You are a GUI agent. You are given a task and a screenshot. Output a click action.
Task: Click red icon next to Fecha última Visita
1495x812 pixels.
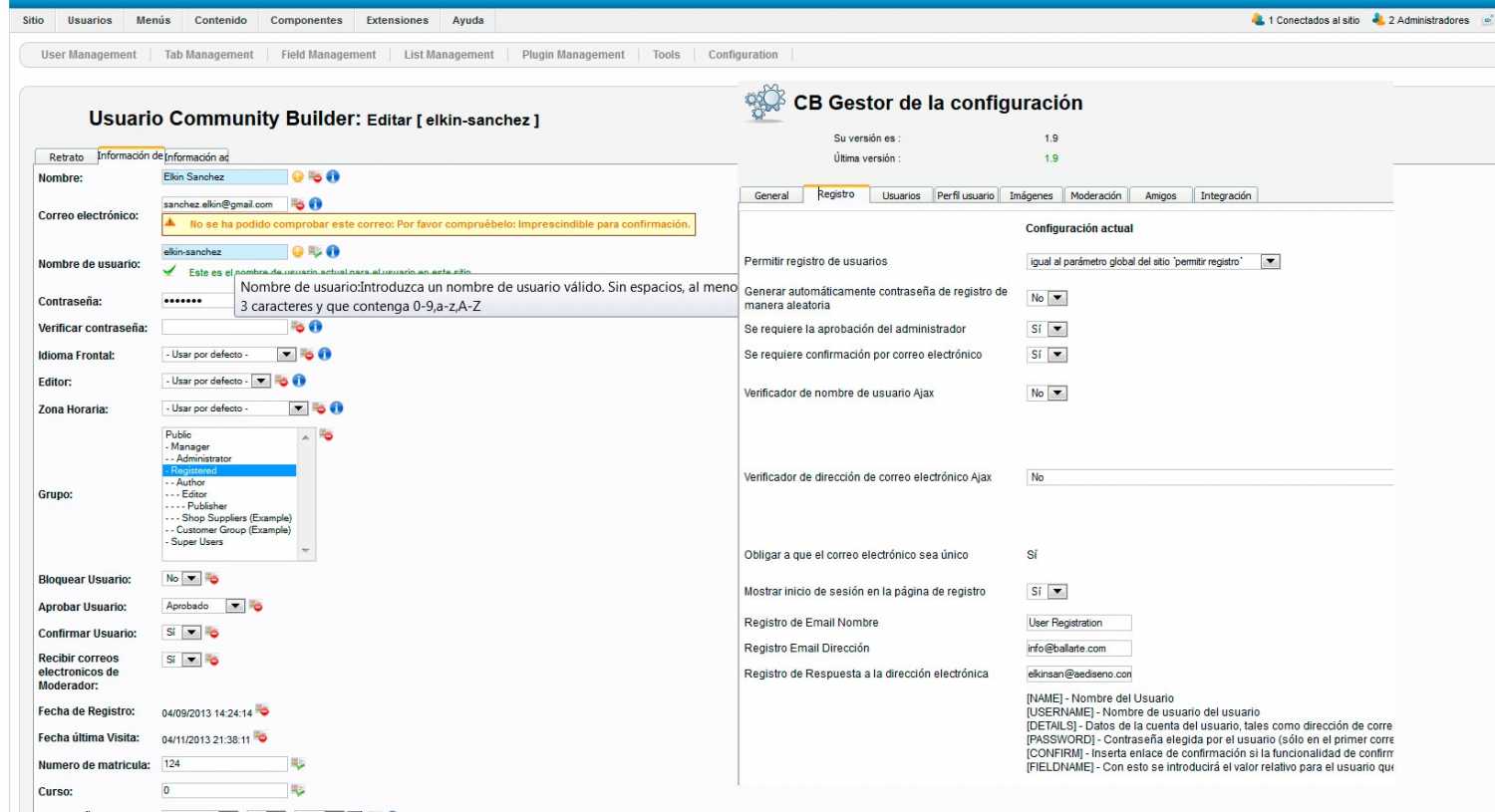[x=260, y=737]
